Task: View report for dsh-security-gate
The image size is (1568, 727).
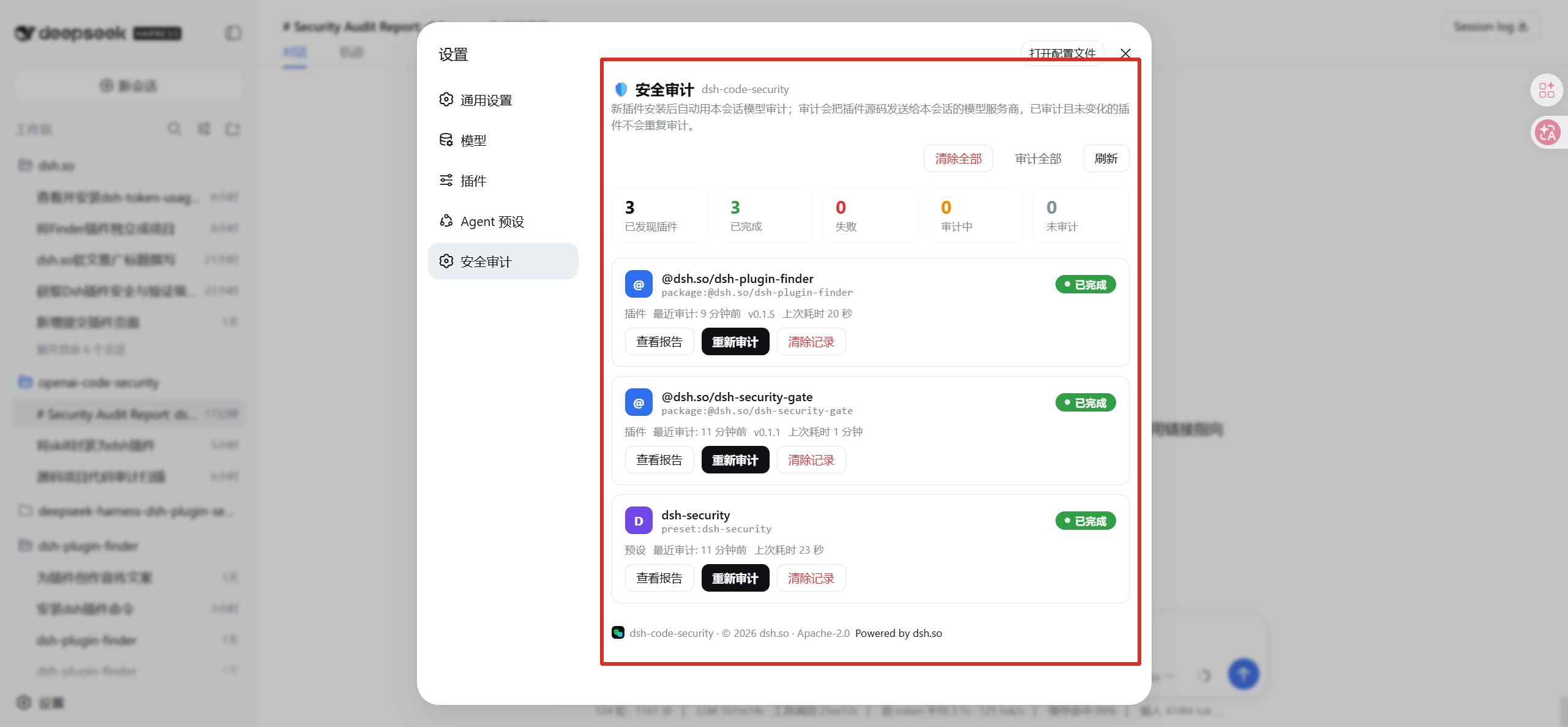Action: click(x=659, y=460)
